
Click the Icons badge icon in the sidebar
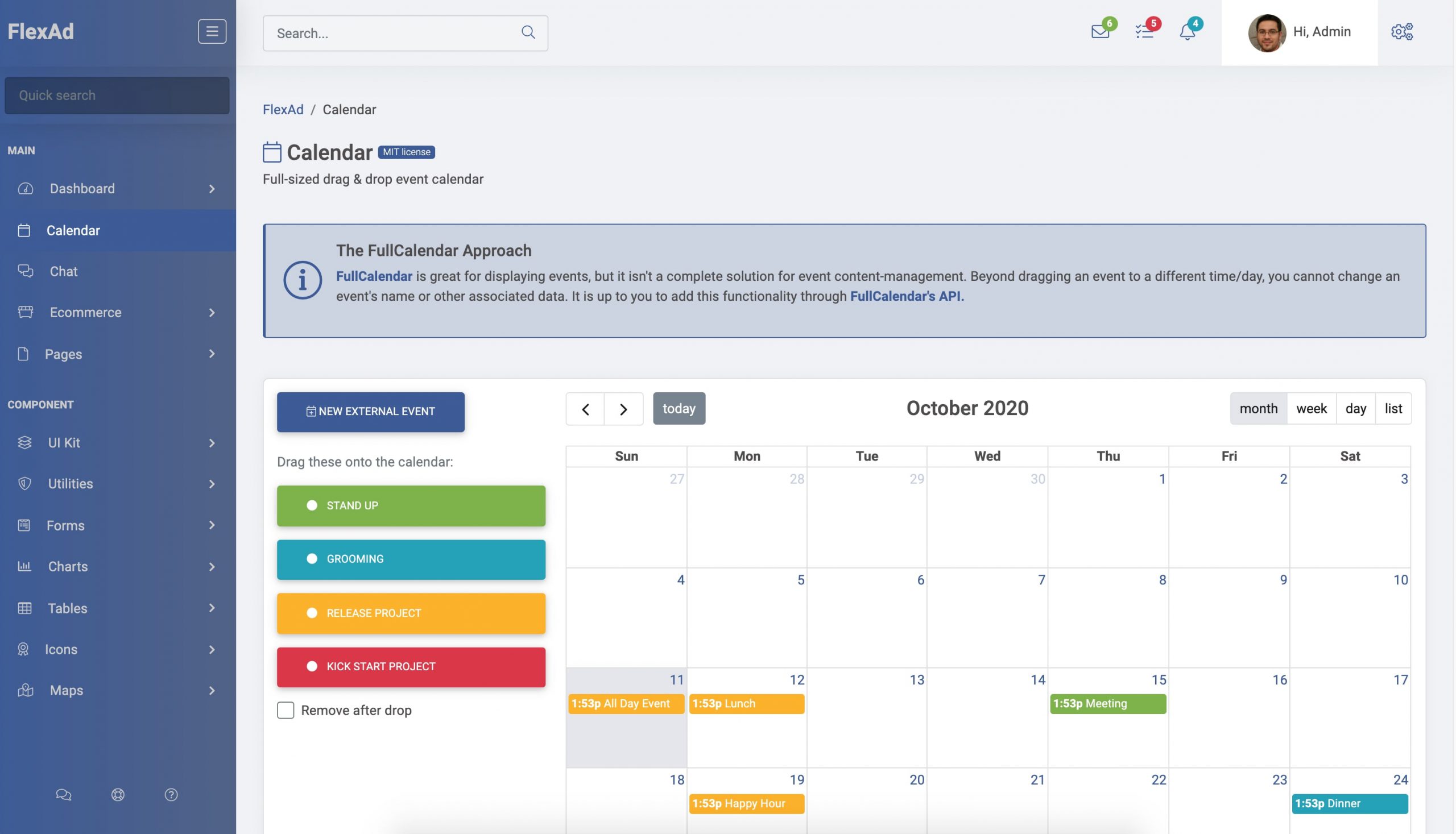point(23,649)
